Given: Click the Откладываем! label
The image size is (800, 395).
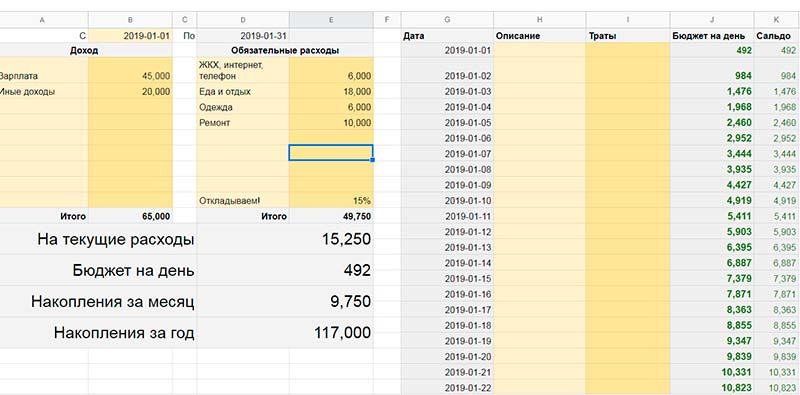Looking at the screenshot, I should 243,201.
